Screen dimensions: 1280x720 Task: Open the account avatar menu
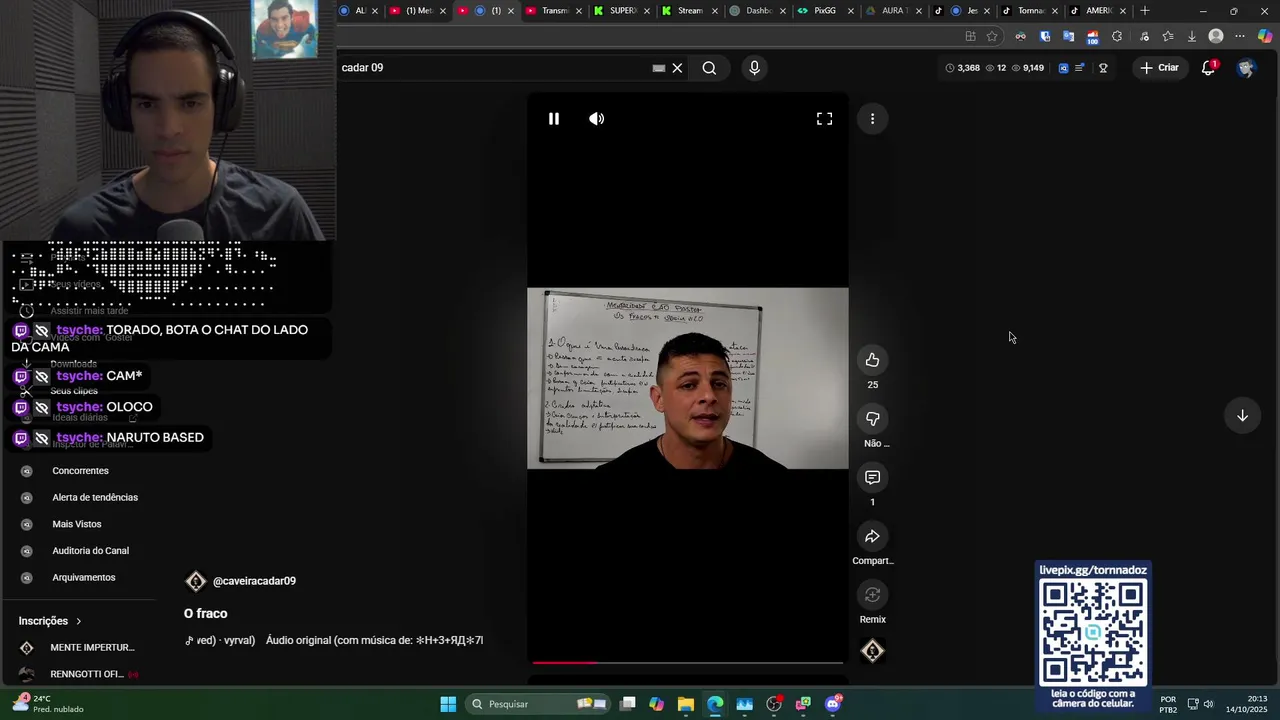(1245, 68)
